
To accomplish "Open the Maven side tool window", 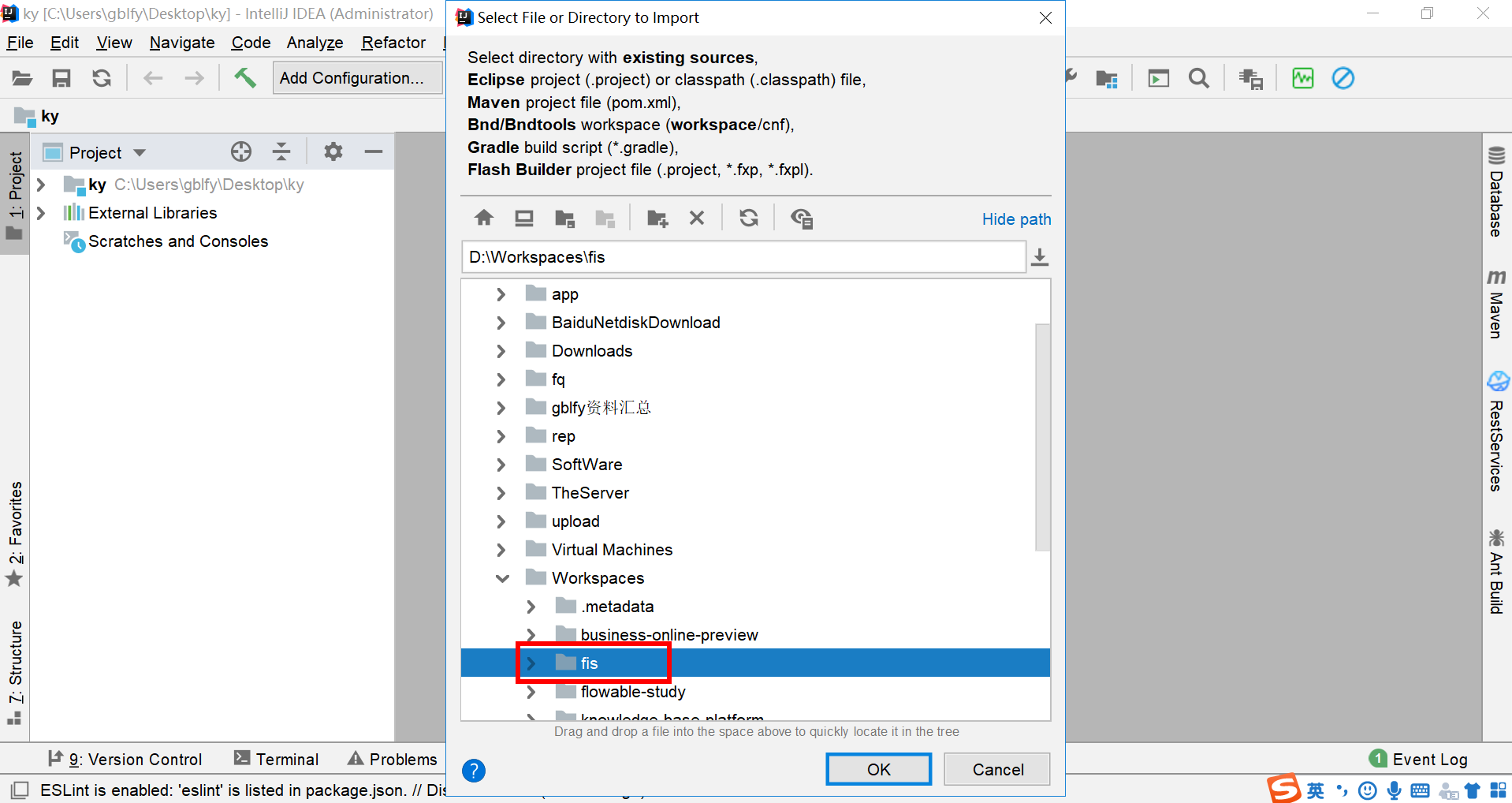I will tap(1495, 304).
